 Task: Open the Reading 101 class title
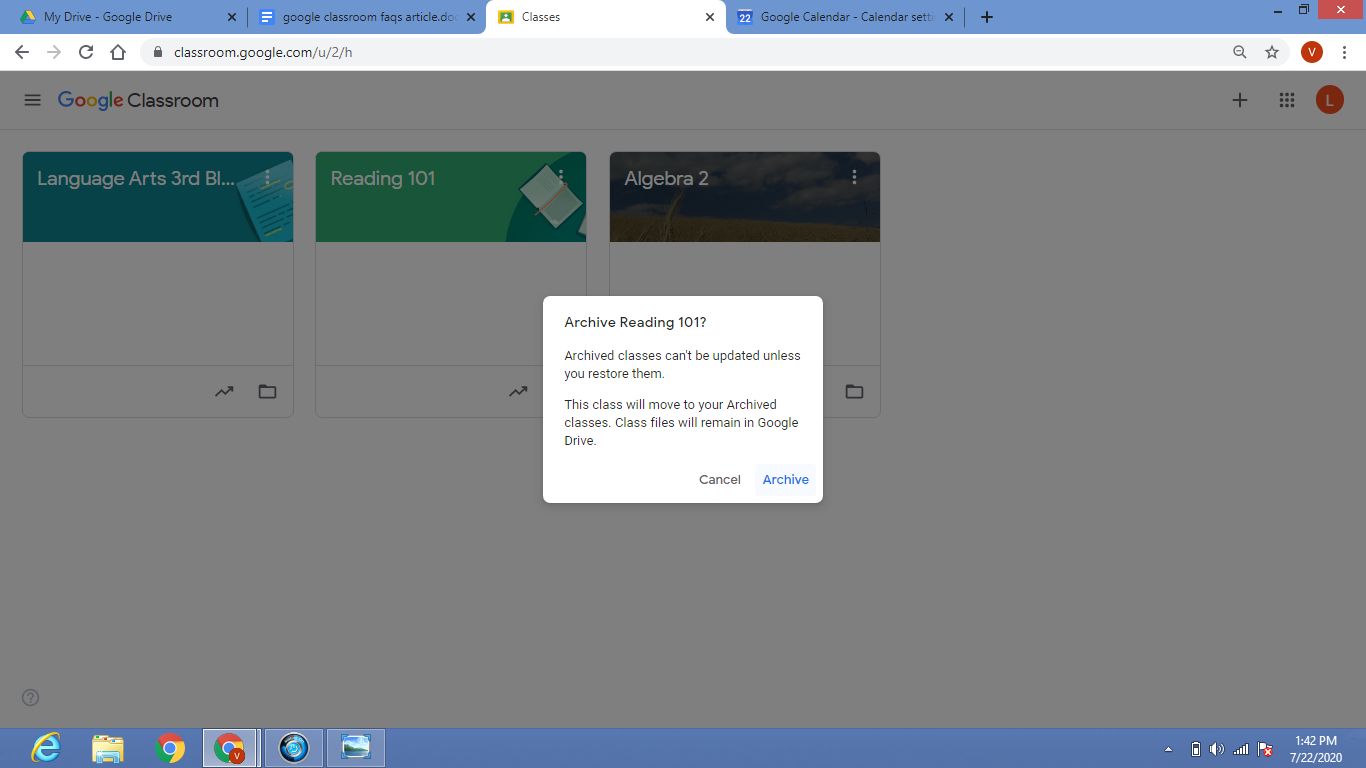(383, 179)
